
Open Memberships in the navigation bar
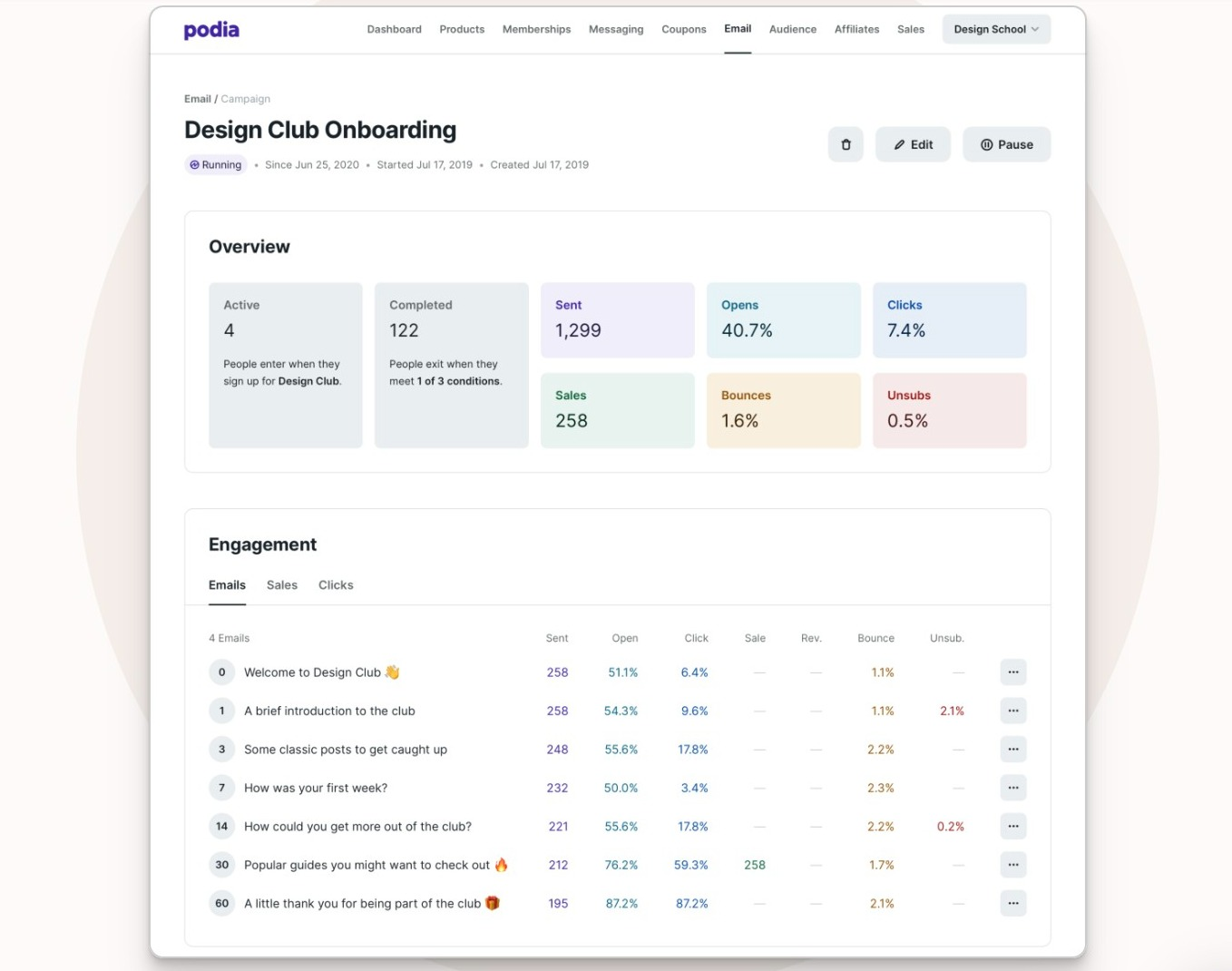(x=536, y=29)
